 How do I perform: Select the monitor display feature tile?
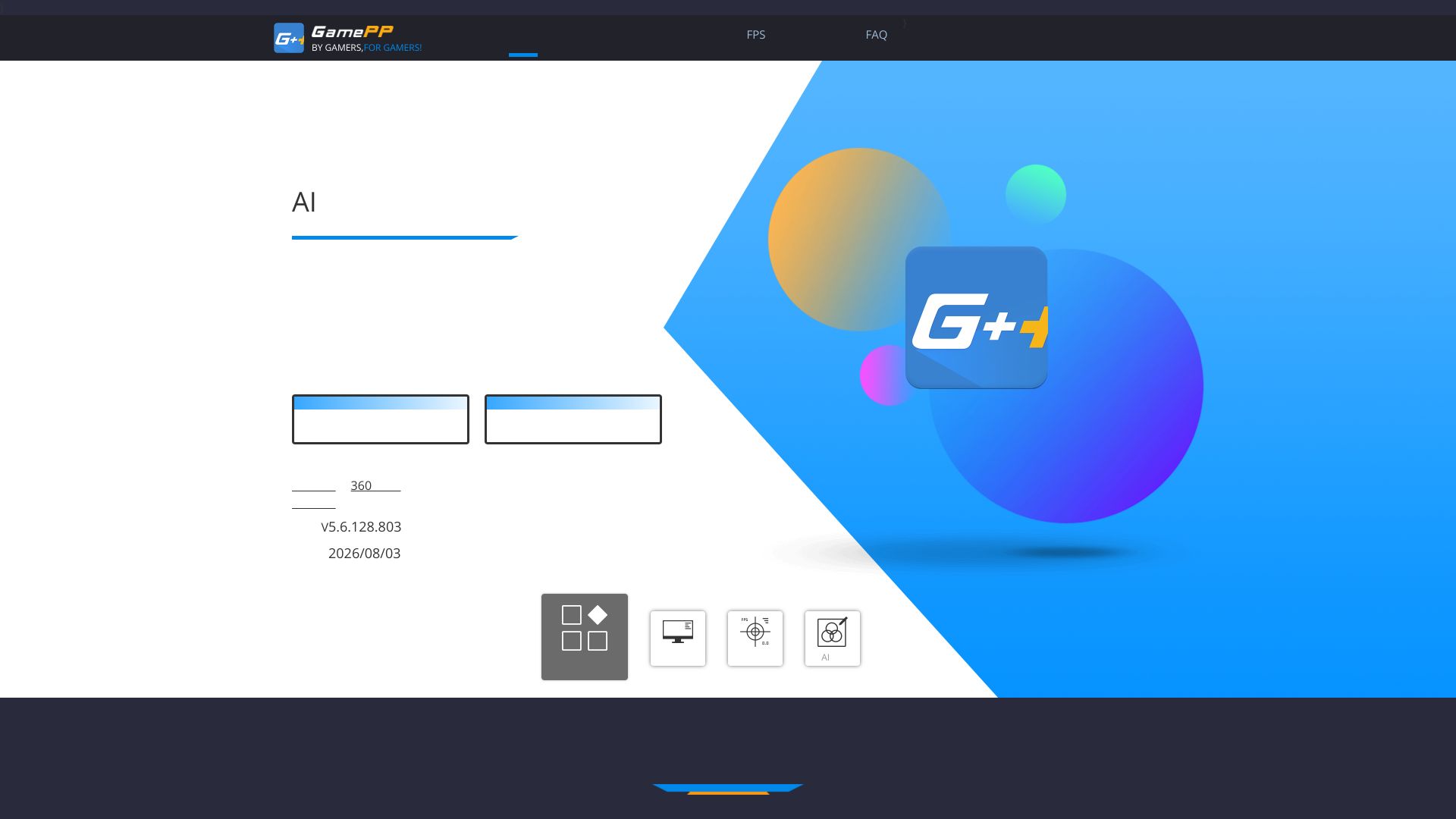pyautogui.click(x=678, y=639)
